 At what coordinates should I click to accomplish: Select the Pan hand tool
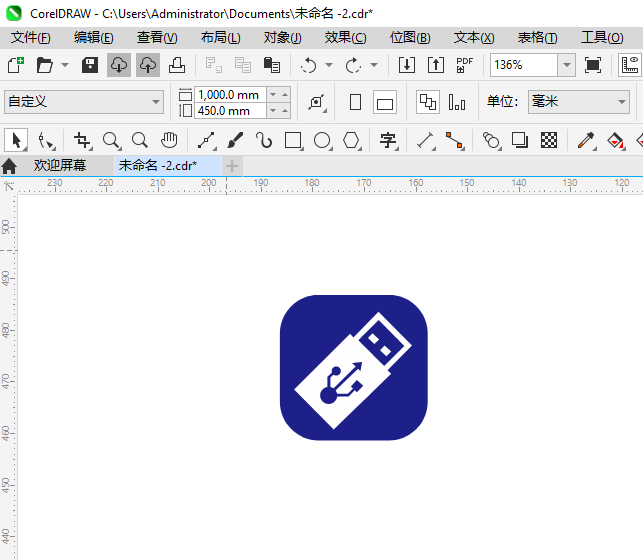169,140
